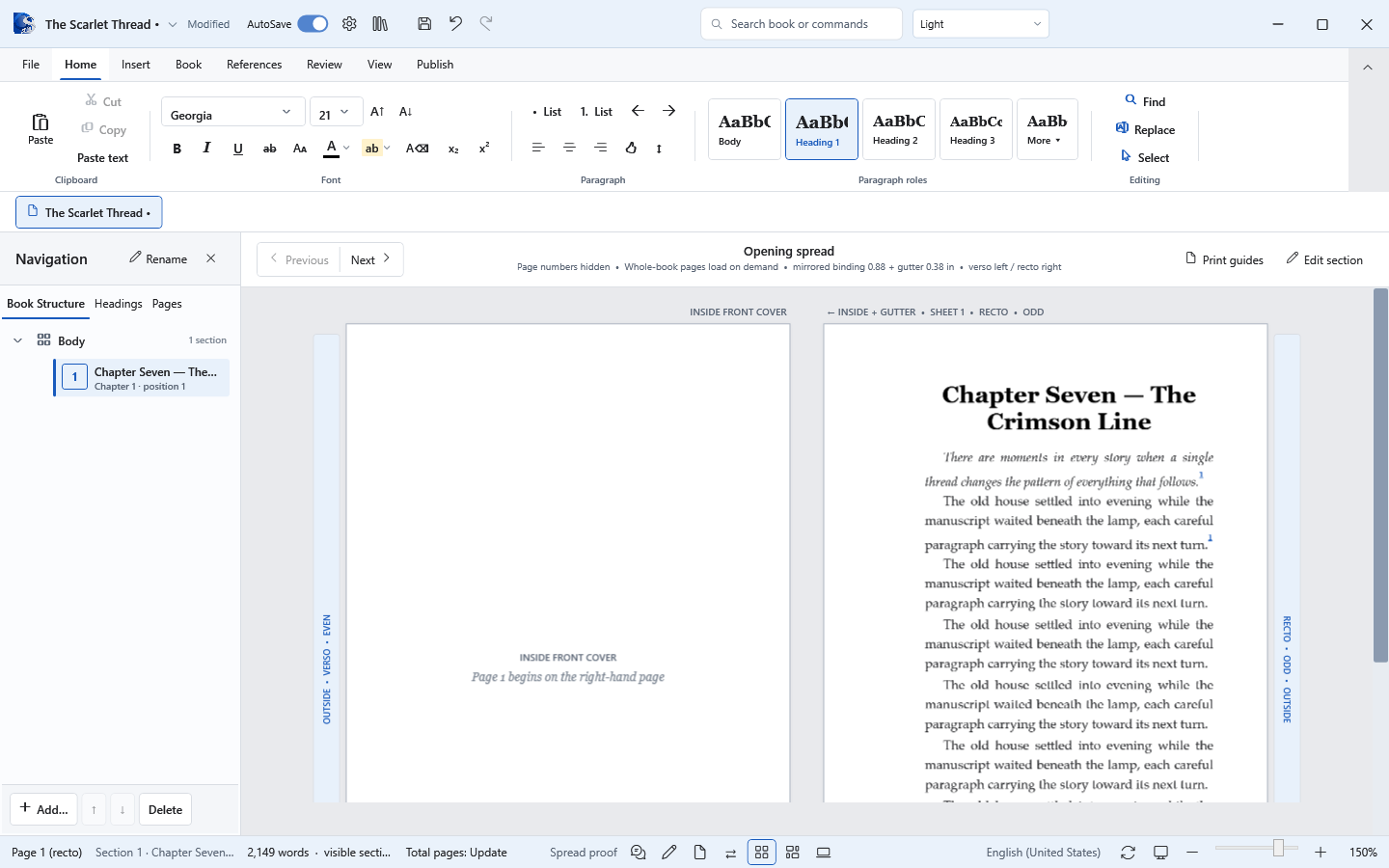Expand More paragraph roles
This screenshot has width=1389, height=868.
(x=1048, y=129)
